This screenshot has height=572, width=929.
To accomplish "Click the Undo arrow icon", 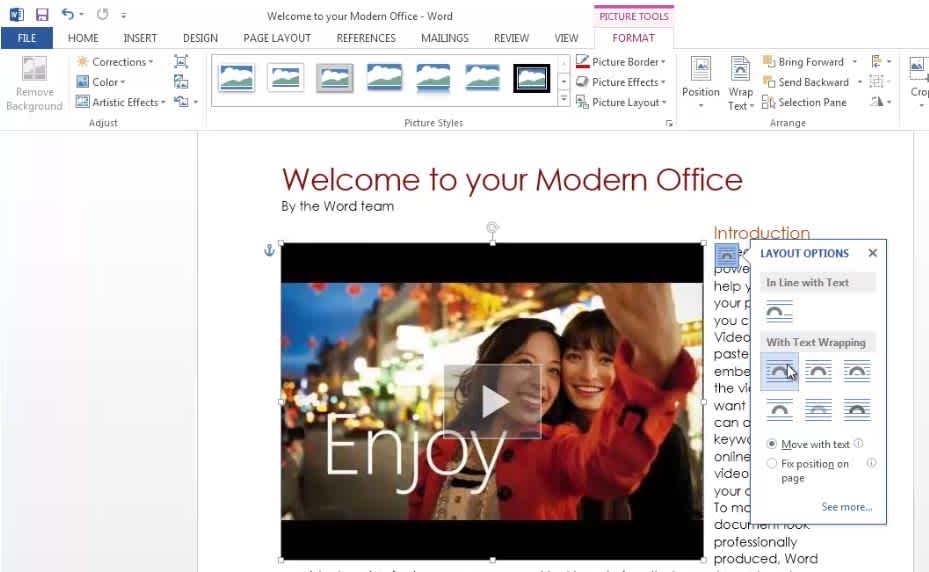I will click(x=68, y=14).
